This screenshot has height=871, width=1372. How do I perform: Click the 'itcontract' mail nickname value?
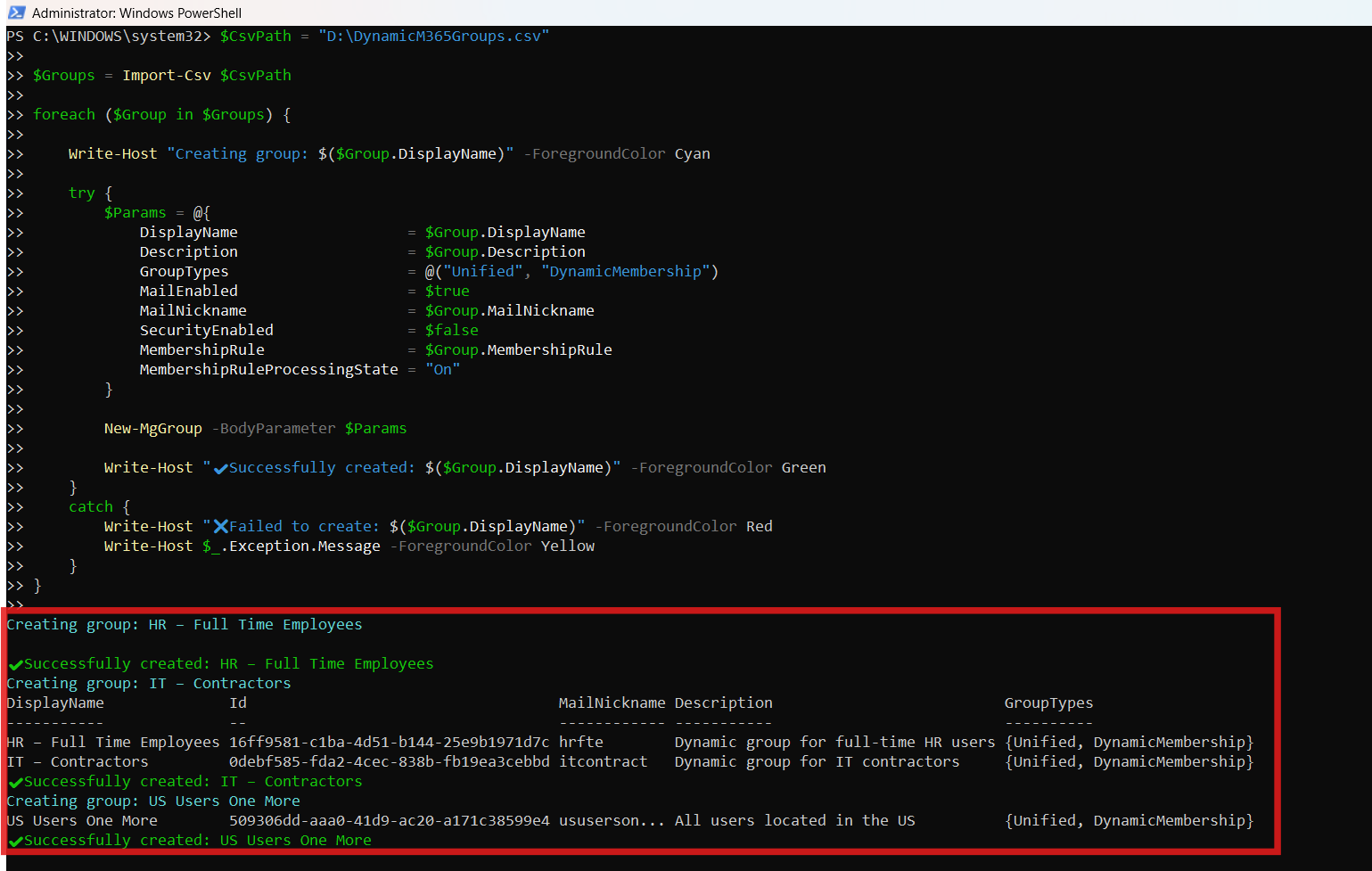(603, 762)
